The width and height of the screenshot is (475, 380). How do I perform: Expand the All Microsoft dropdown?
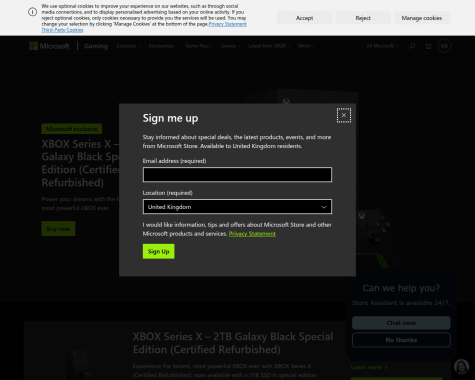(x=382, y=46)
